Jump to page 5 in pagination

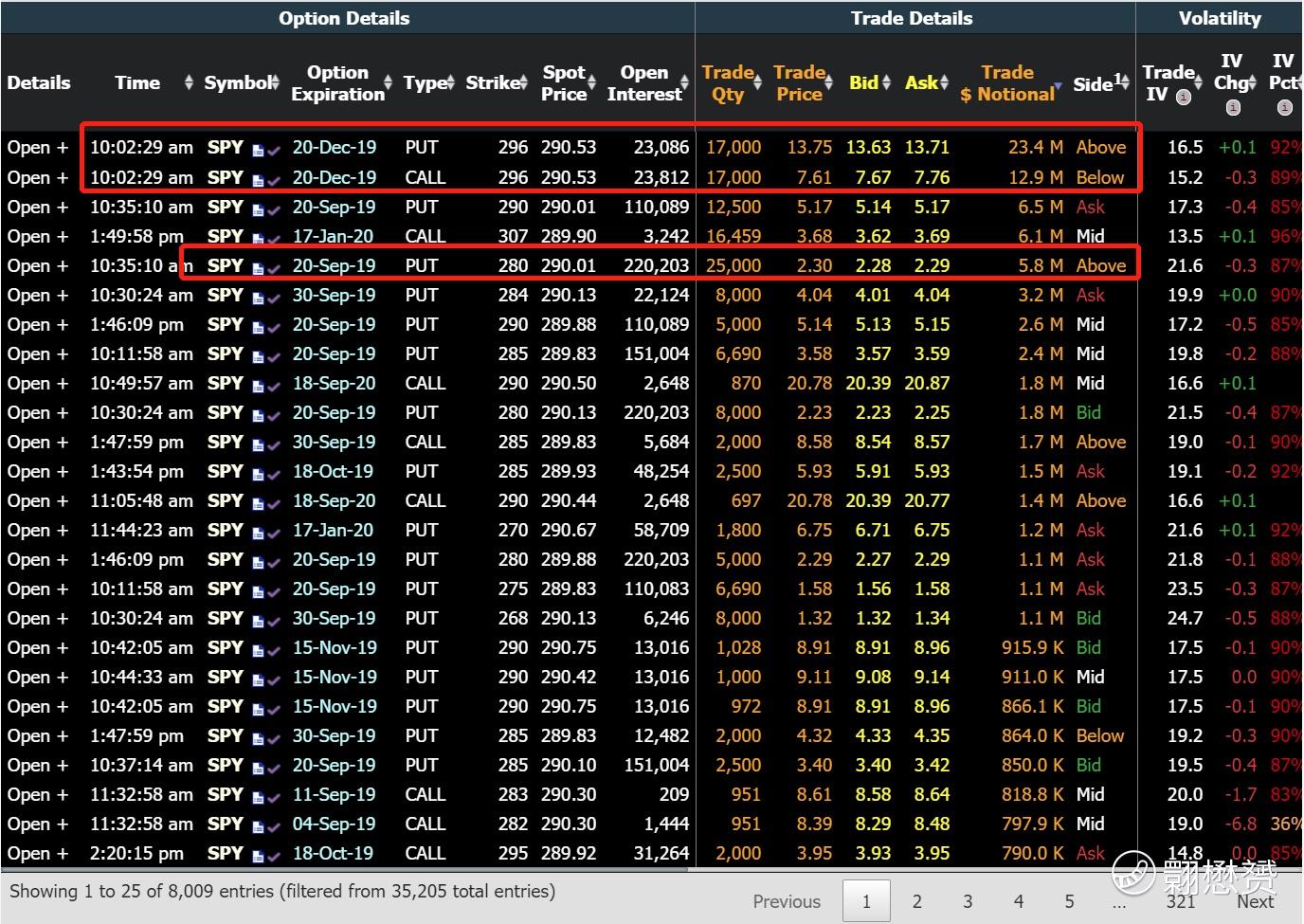tap(1069, 901)
